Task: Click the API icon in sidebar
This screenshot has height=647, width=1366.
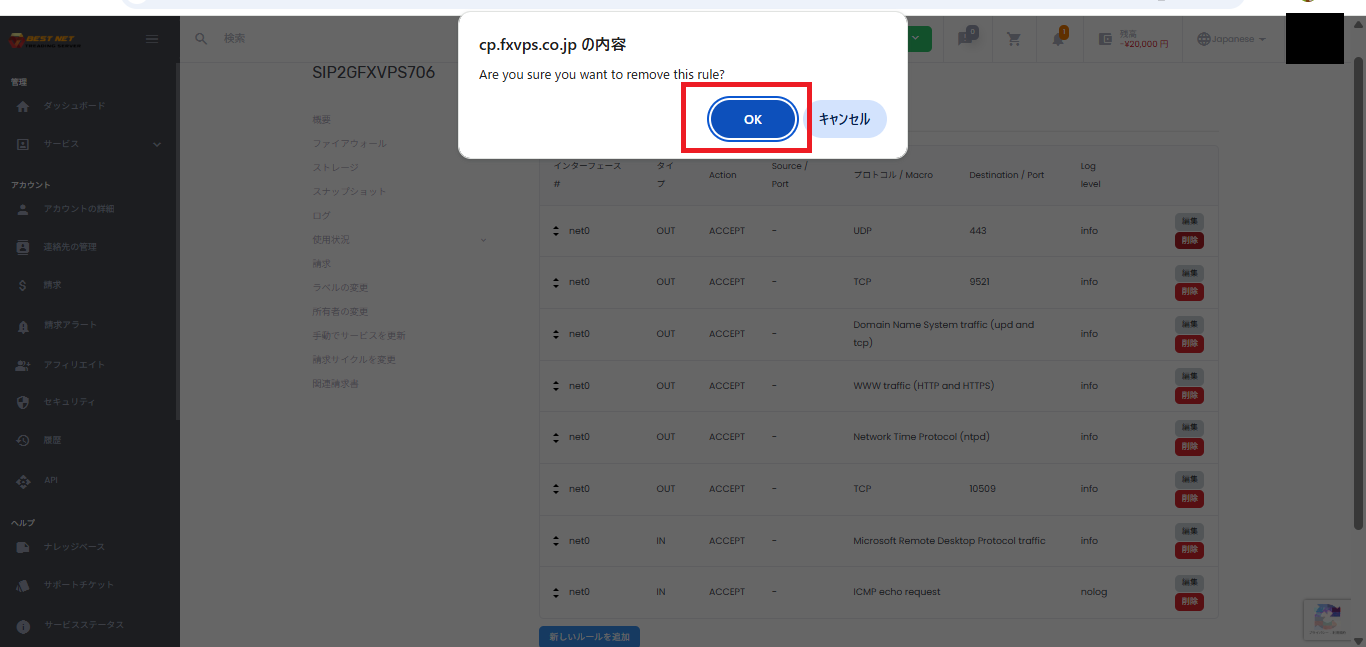Action: click(23, 481)
